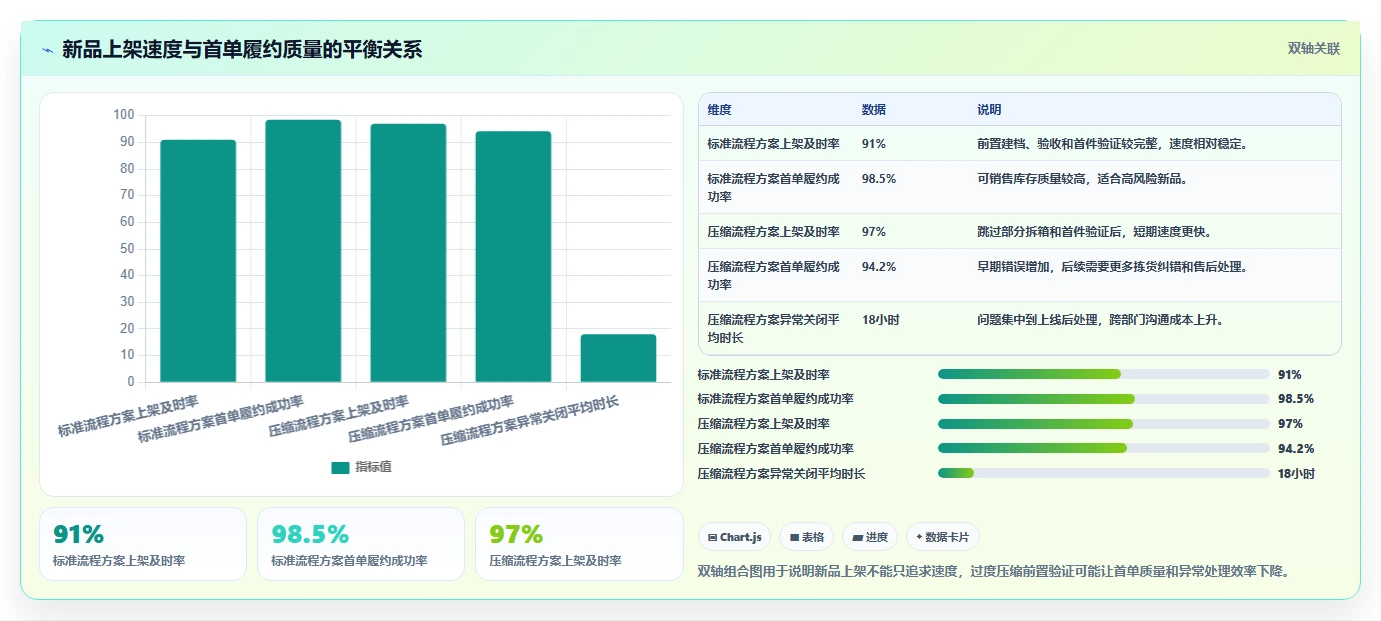1381x621 pixels.
Task: Click text 可销售库存质量较高，适合高风险新品。
Action: (1082, 179)
